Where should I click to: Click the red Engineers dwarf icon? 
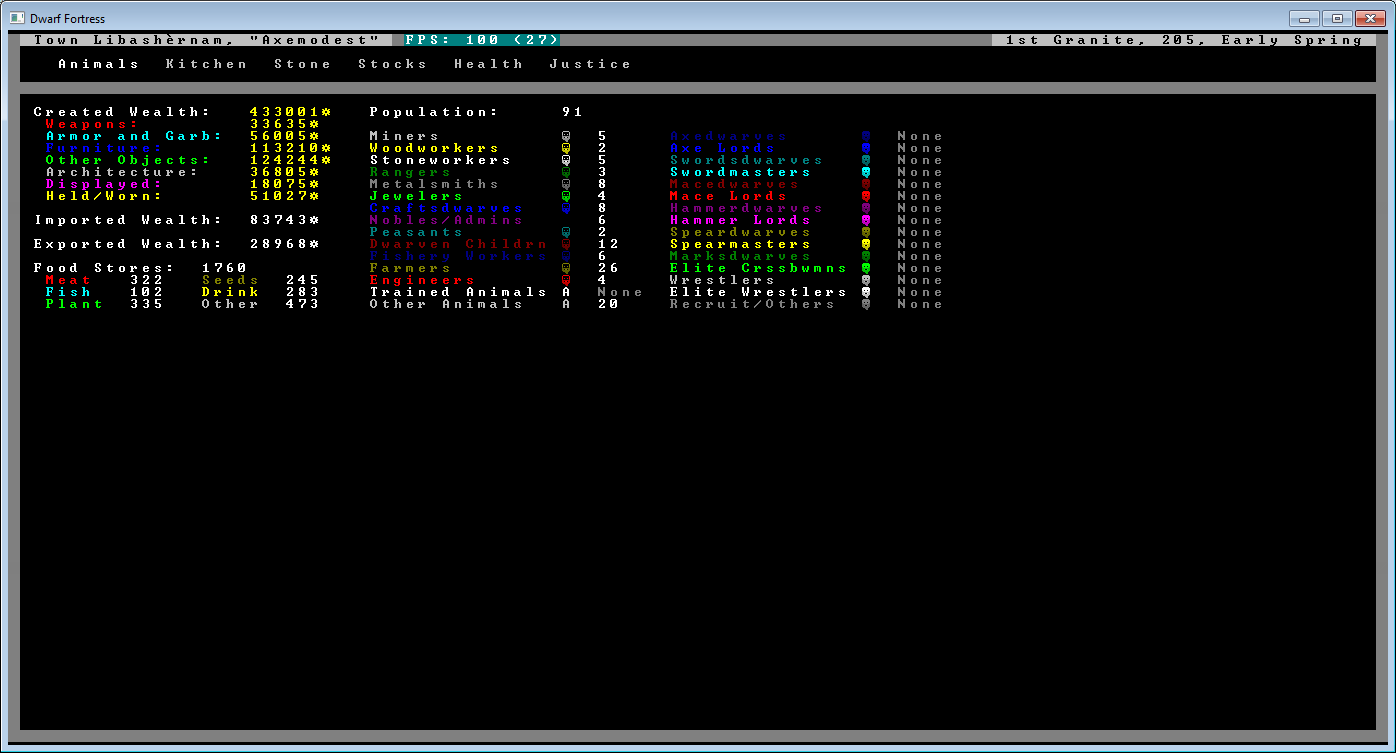click(566, 280)
